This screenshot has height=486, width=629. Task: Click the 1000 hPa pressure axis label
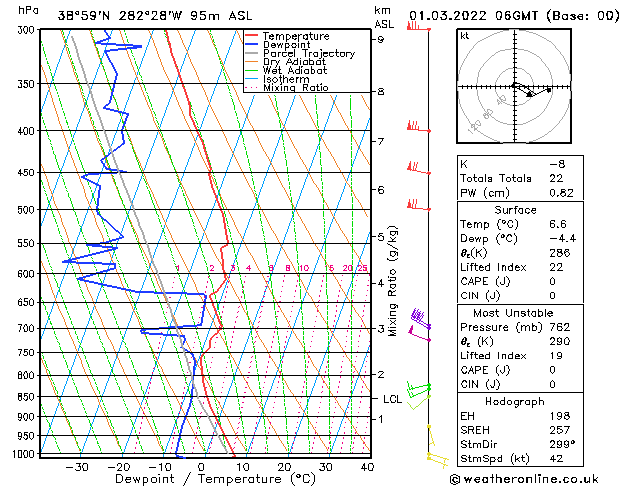23,454
